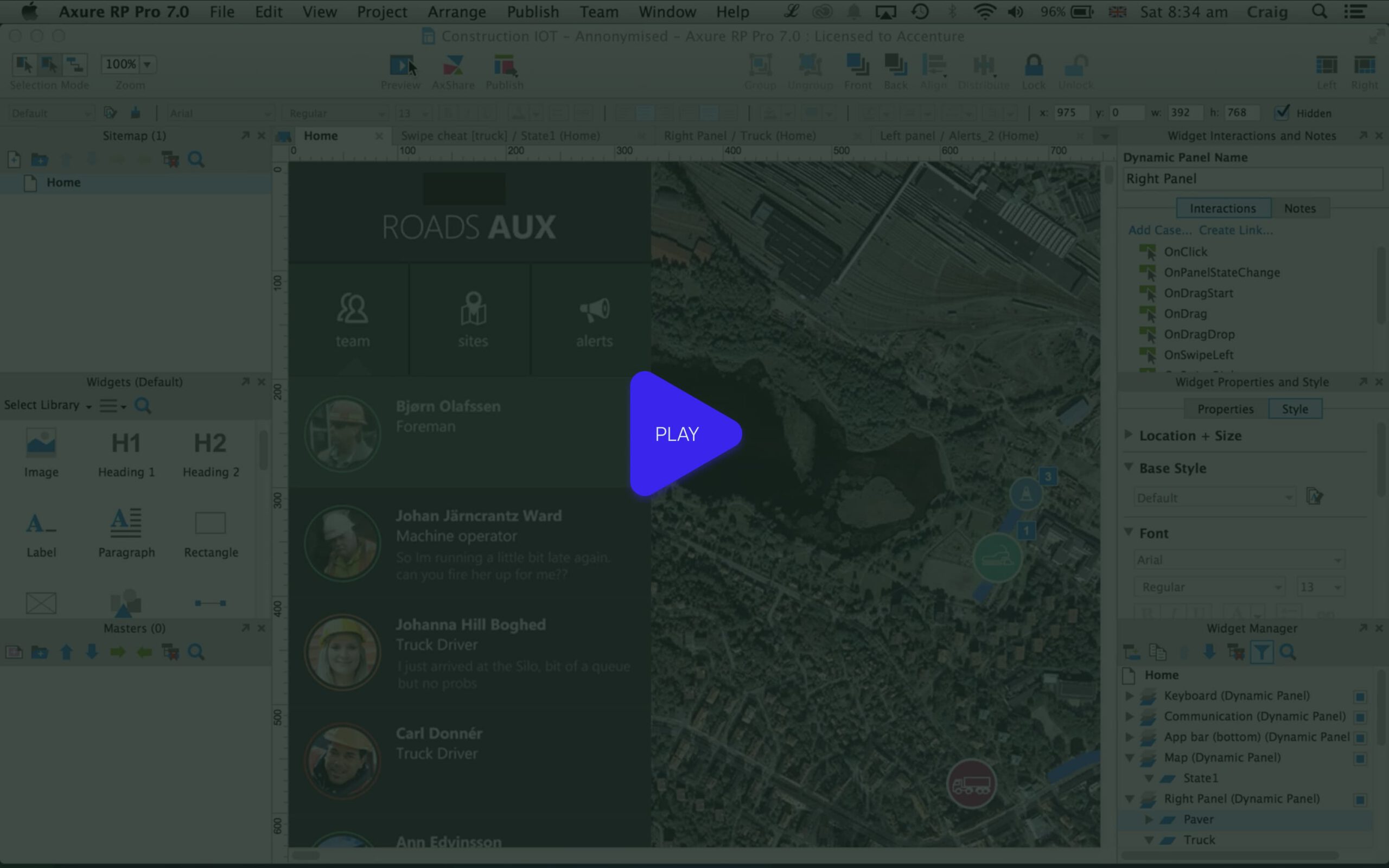The width and height of the screenshot is (1389, 868).
Task: Click the Add Case link
Action: [1159, 230]
